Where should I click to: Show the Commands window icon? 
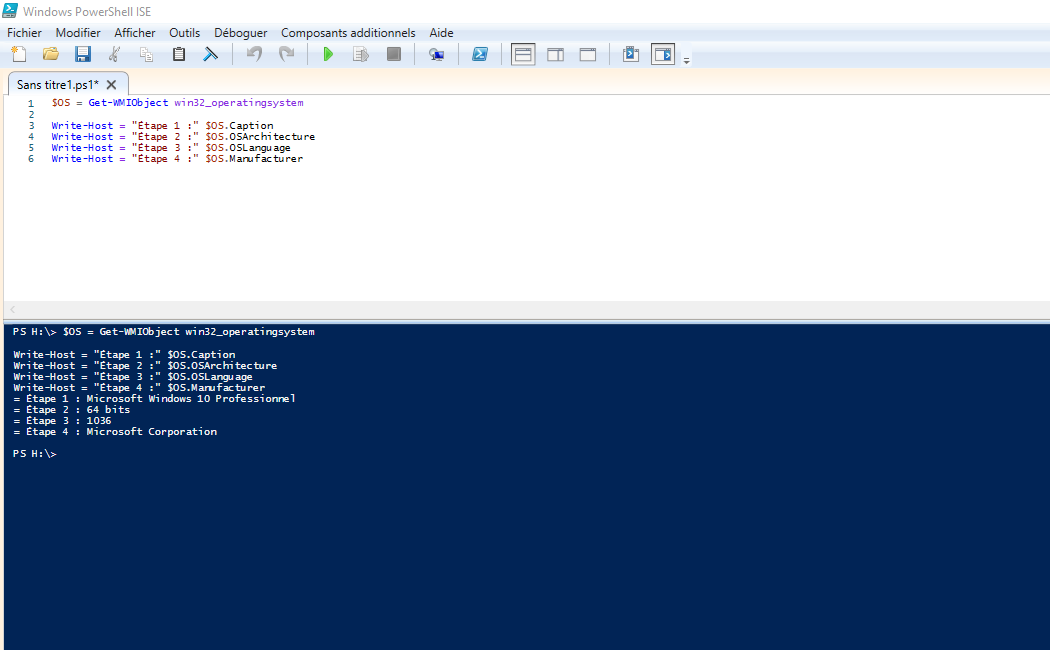631,54
